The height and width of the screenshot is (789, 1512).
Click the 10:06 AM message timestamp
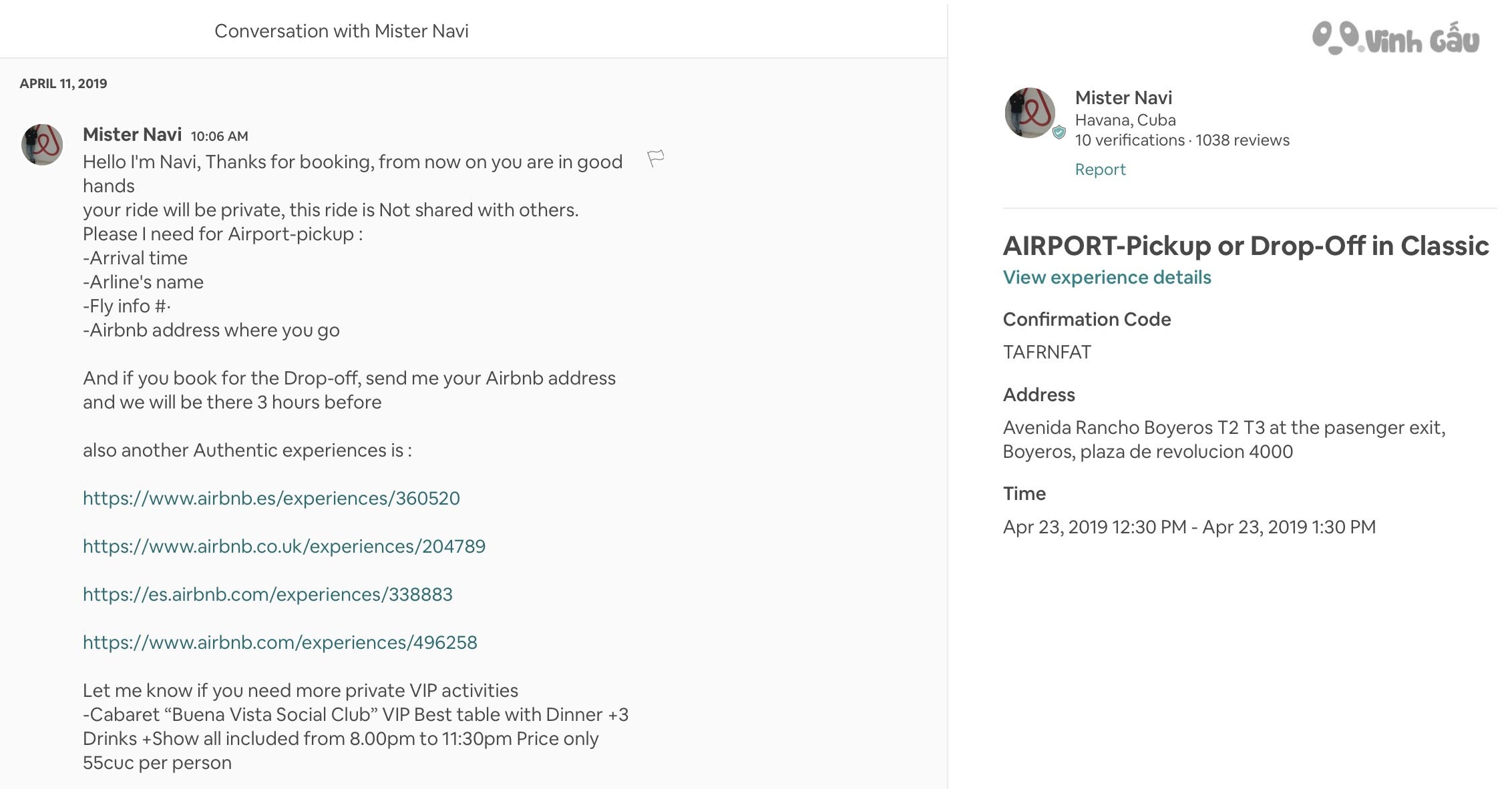219,136
